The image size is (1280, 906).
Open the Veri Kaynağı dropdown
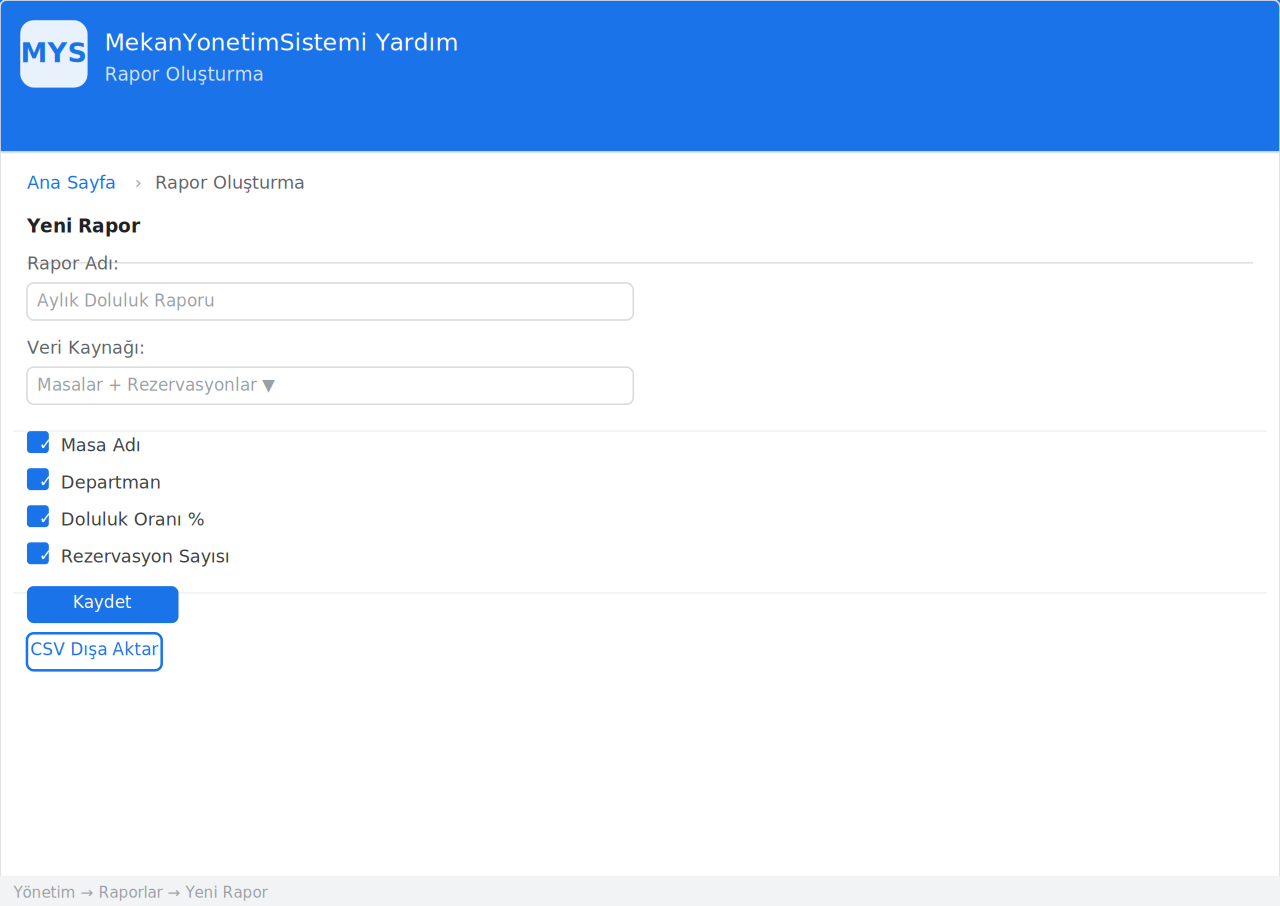tap(330, 386)
